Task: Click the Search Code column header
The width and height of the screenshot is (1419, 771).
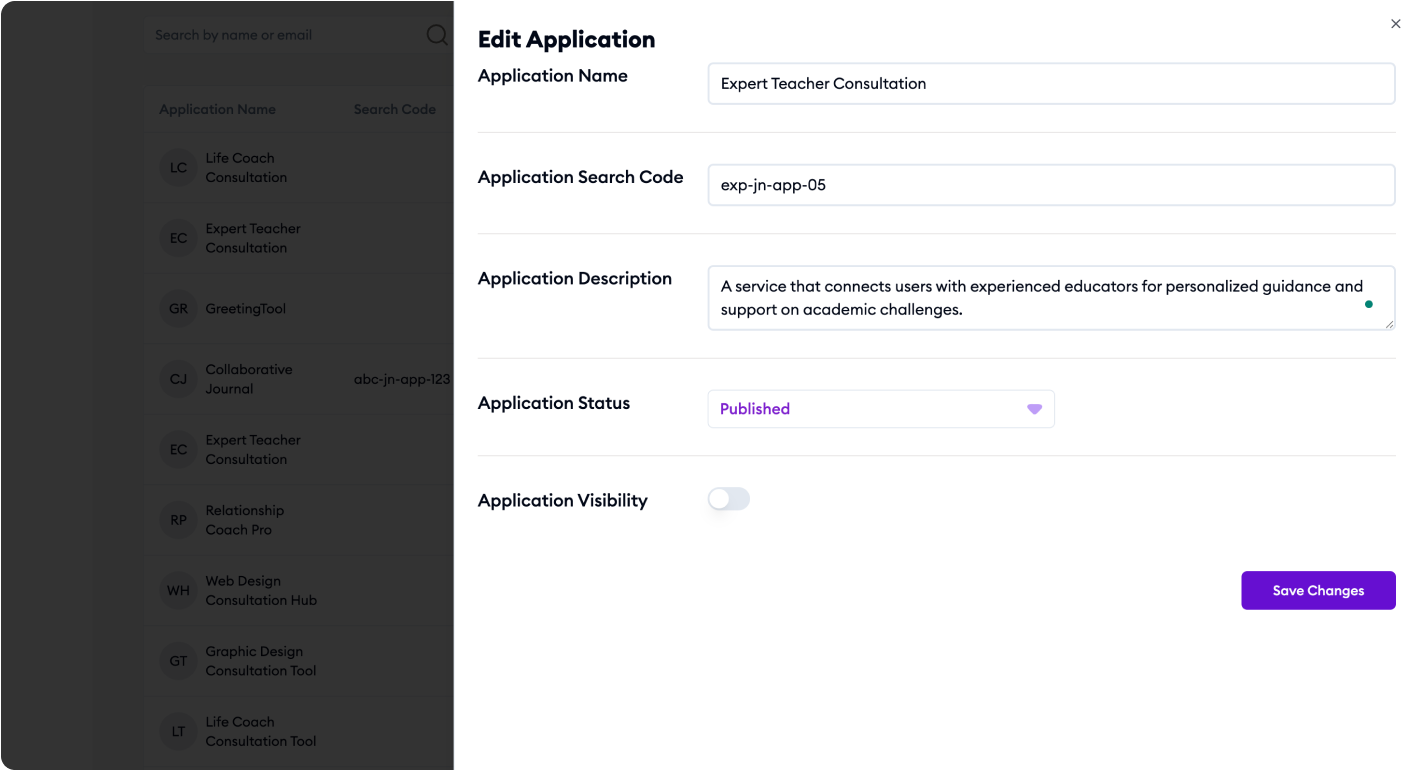Action: 395,110
